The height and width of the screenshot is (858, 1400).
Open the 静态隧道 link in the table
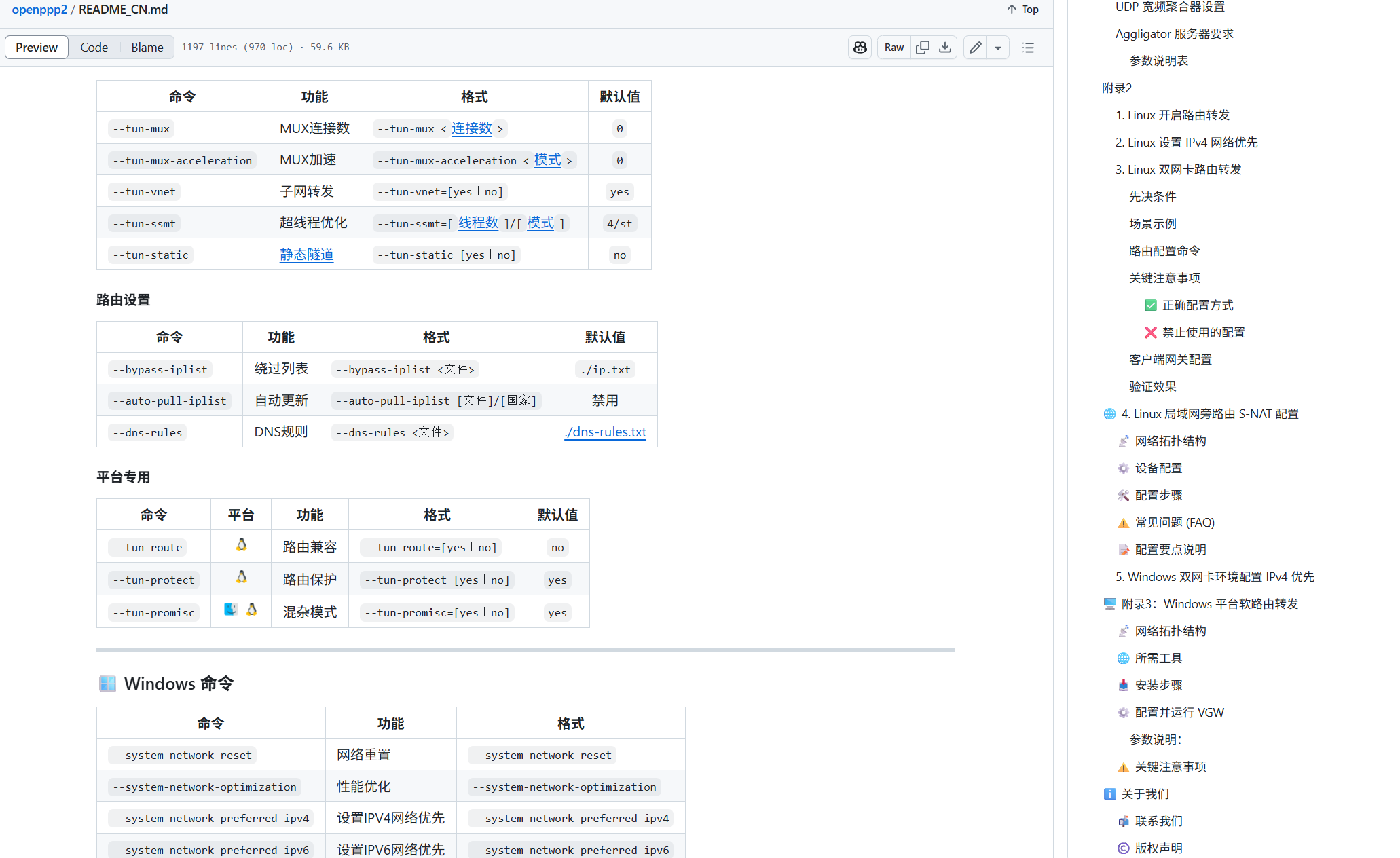(306, 254)
